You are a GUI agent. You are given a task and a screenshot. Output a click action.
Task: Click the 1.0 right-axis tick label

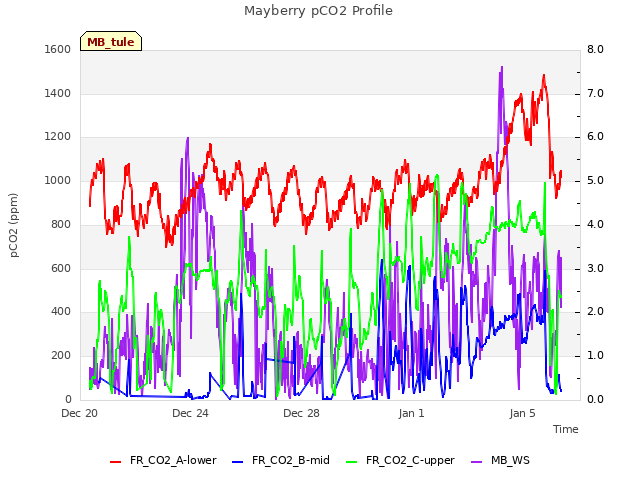[x=595, y=356]
